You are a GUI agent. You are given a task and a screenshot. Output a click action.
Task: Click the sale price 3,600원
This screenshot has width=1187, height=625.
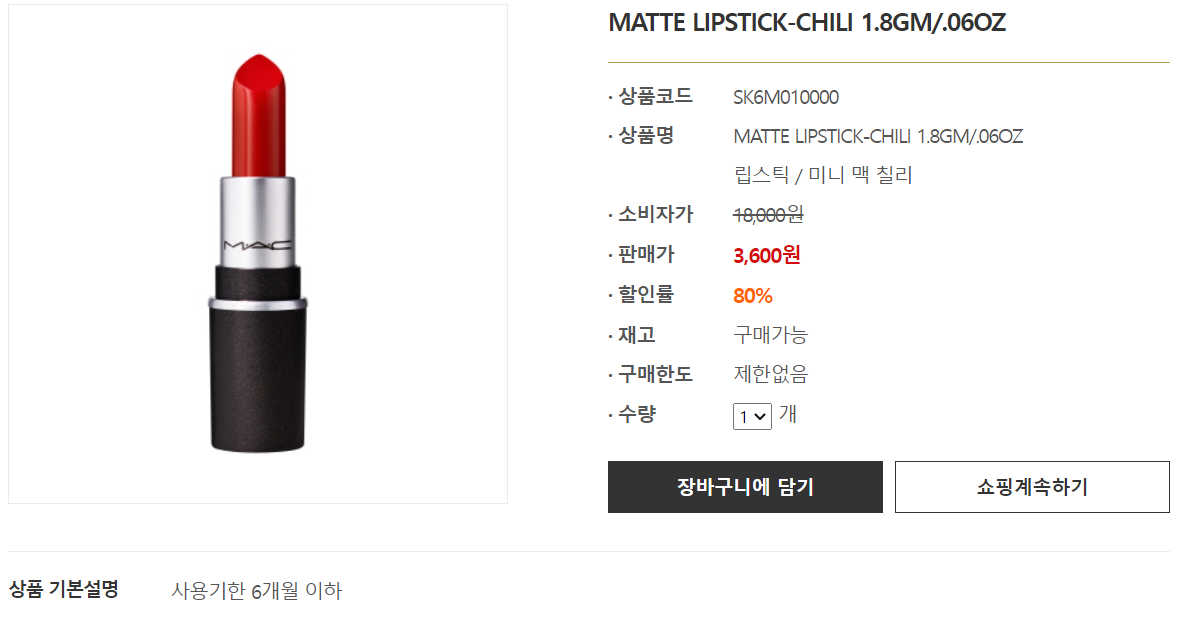tap(766, 255)
